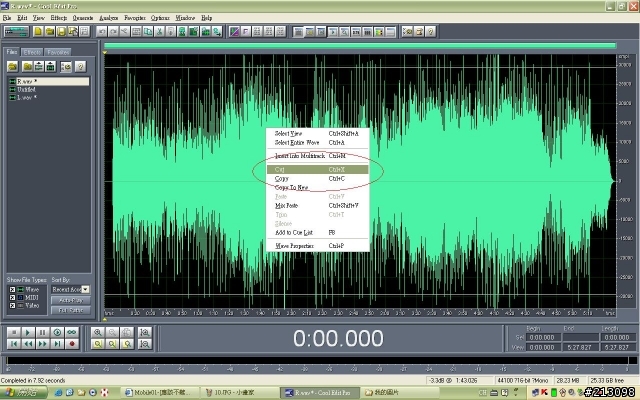640x400 pixels.
Task: Start recording with the red Record button
Action: point(72,344)
